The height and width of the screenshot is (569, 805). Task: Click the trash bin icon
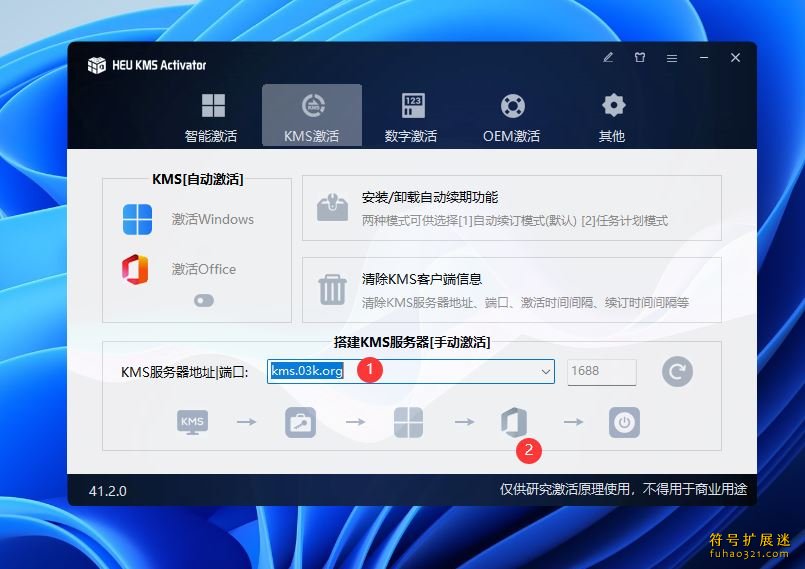332,290
